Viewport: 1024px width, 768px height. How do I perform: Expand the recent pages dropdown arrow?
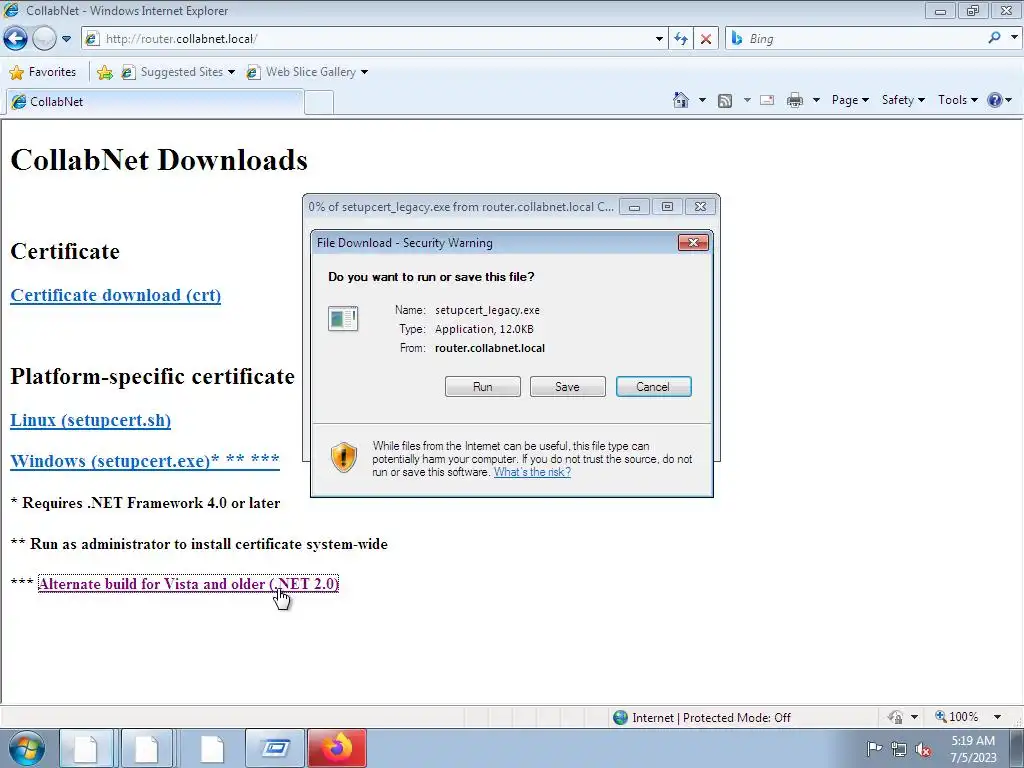(x=66, y=39)
